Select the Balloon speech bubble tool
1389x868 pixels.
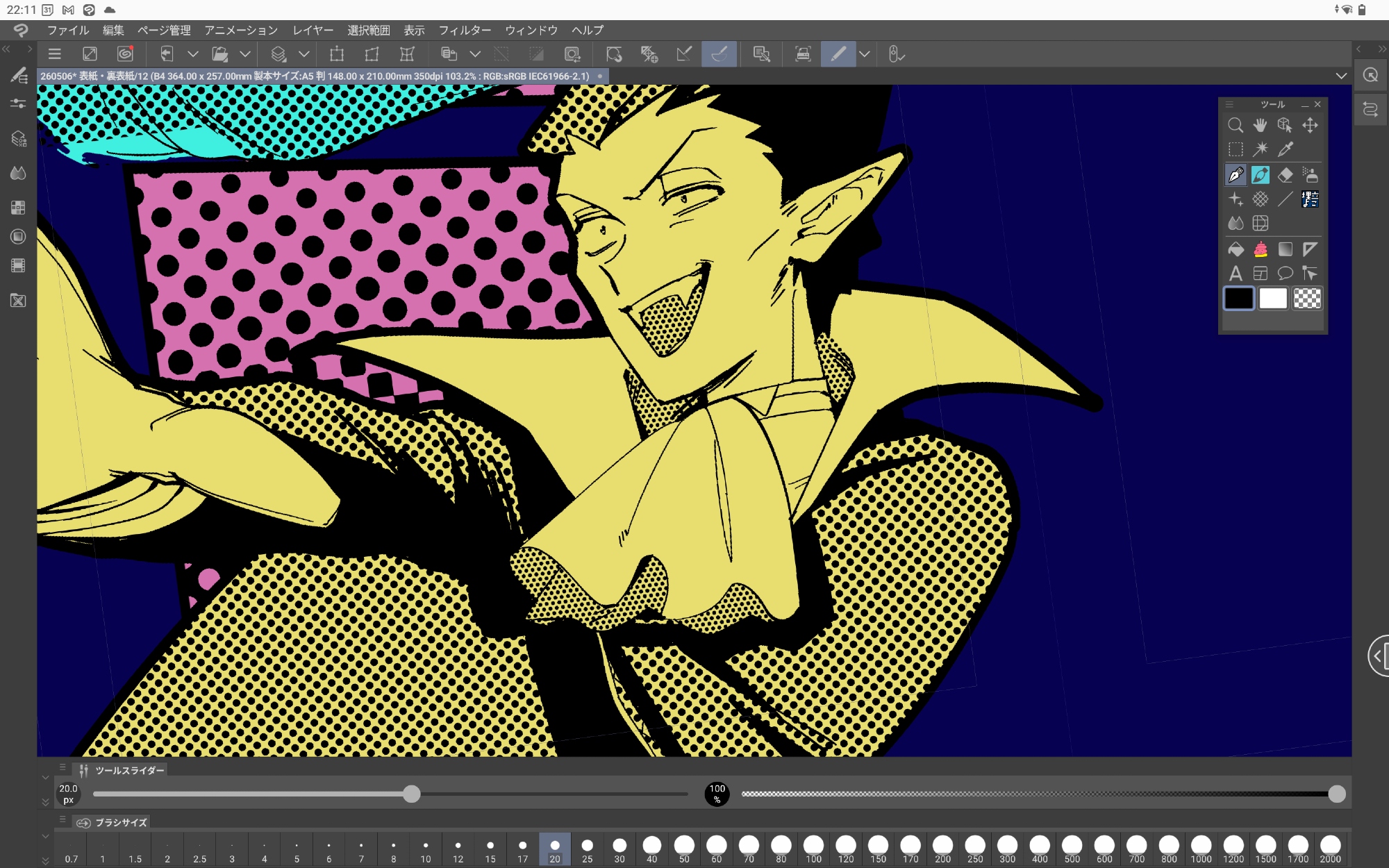(x=1285, y=274)
